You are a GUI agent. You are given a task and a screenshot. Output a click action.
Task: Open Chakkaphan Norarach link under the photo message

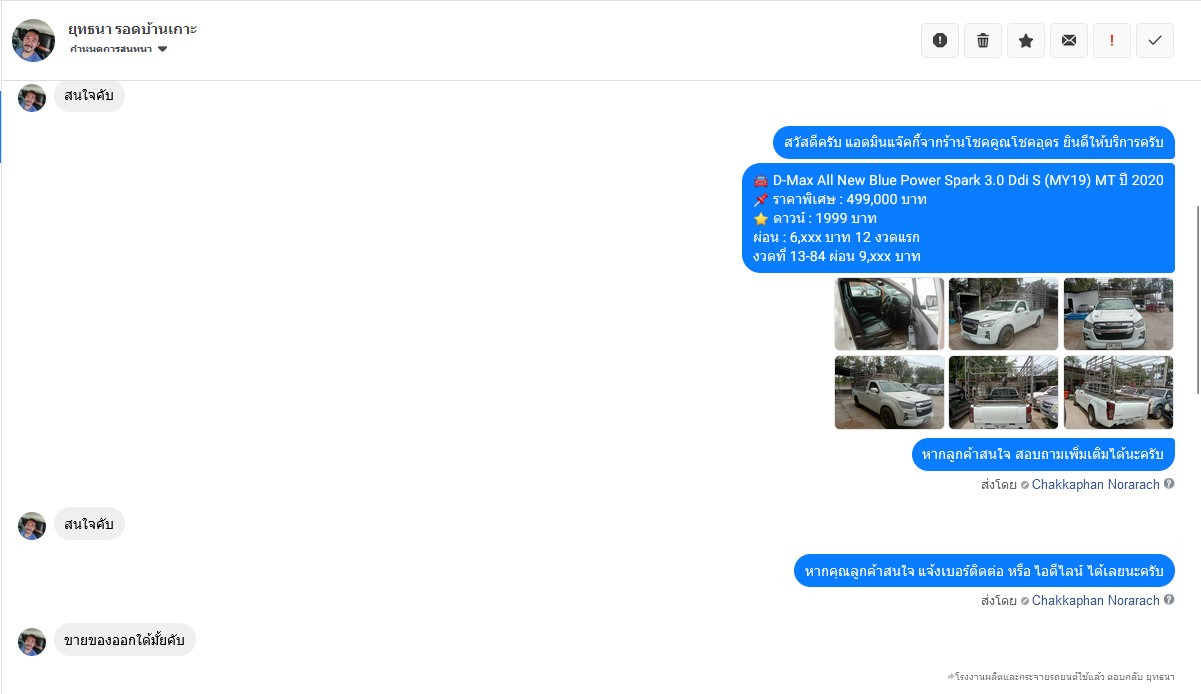(x=1096, y=484)
